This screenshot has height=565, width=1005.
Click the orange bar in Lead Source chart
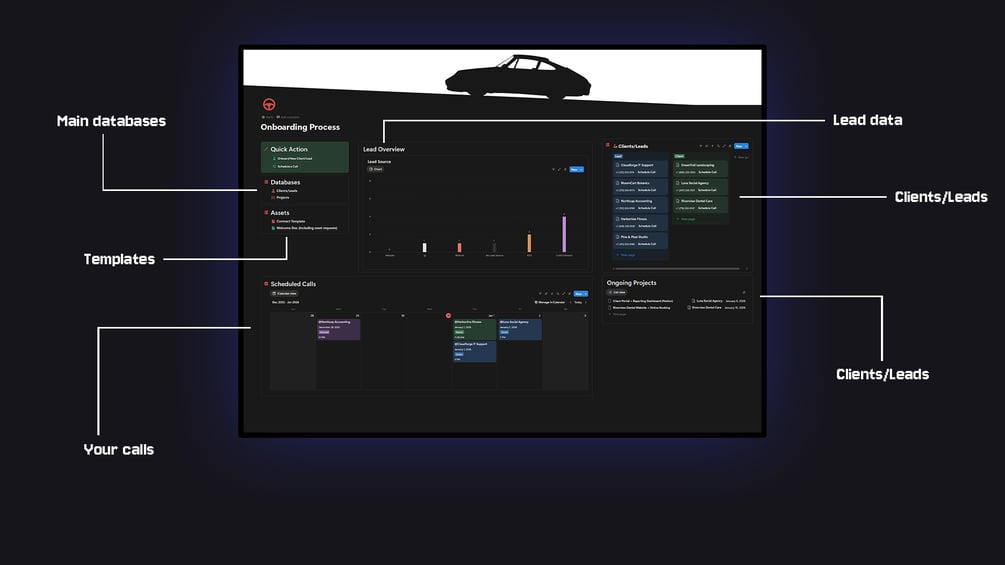(529, 243)
